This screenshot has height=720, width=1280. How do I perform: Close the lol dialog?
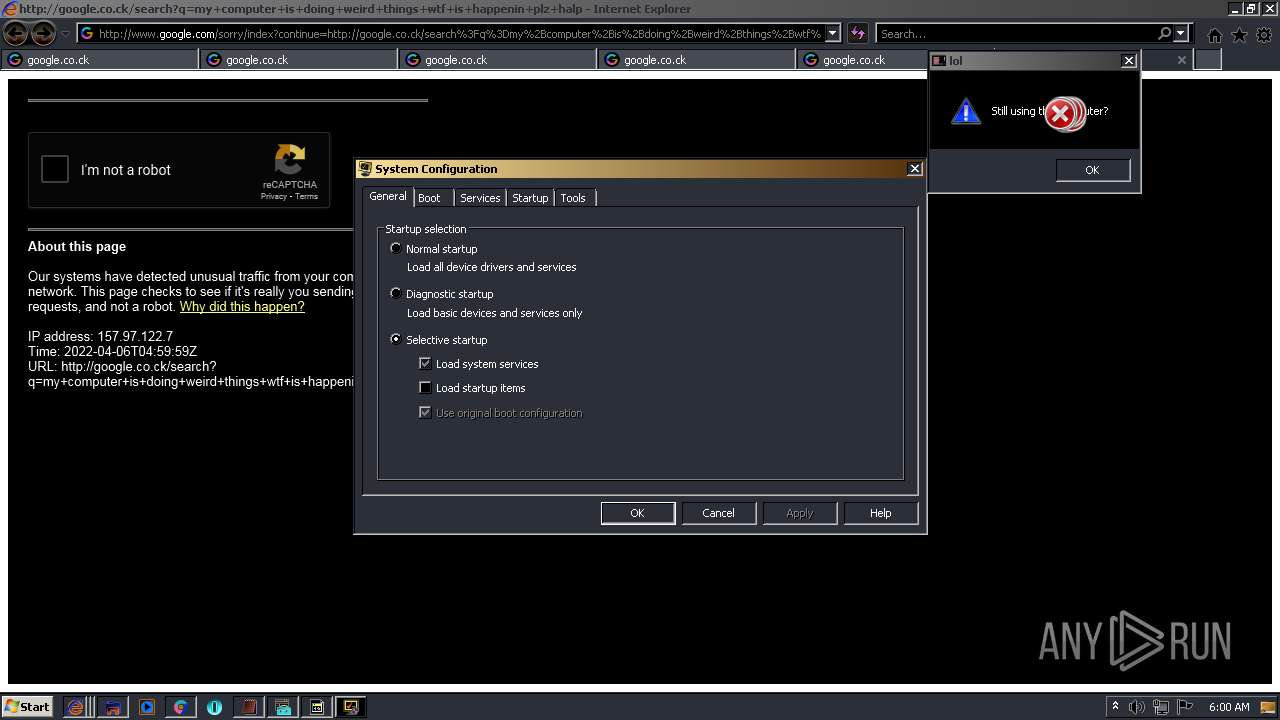[1129, 61]
